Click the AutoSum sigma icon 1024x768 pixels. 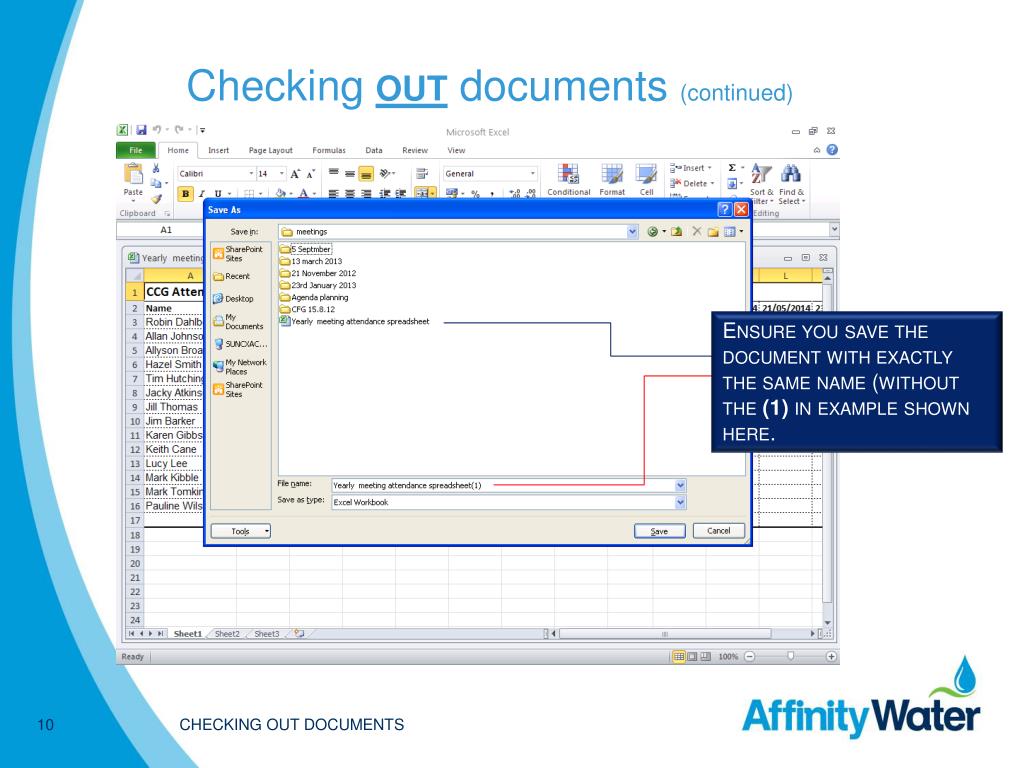click(732, 168)
